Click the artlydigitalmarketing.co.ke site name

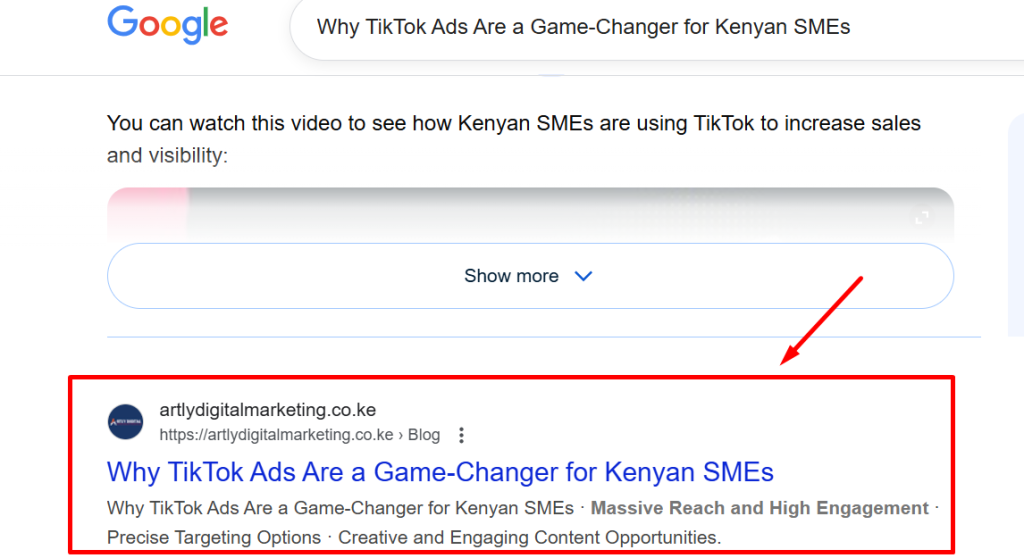click(x=267, y=410)
